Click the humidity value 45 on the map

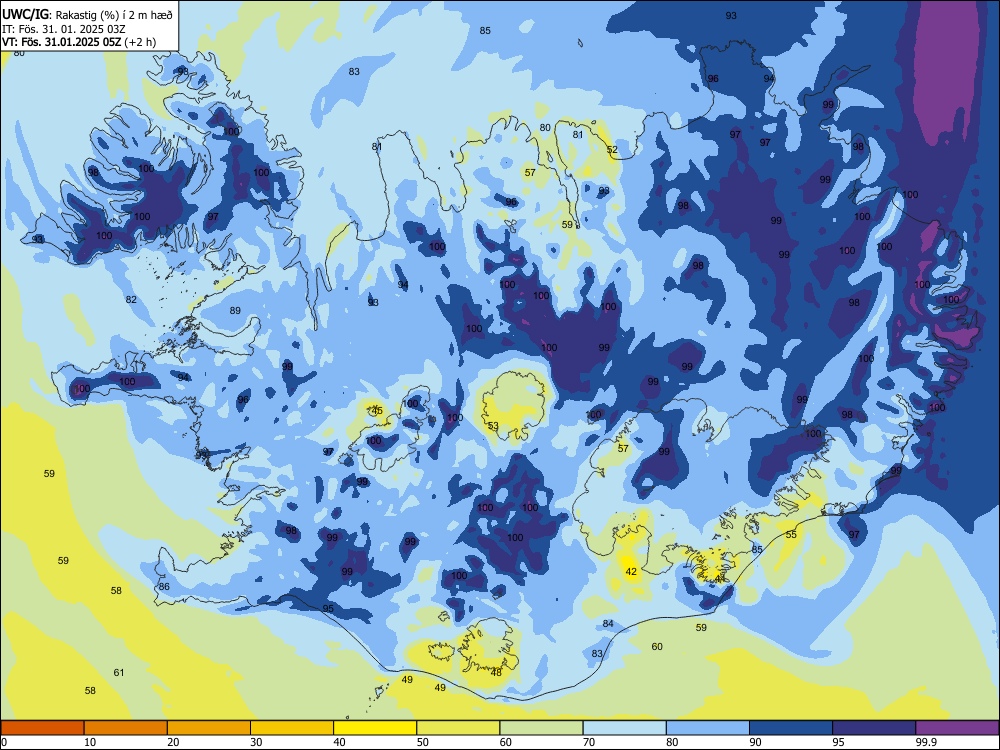click(377, 410)
